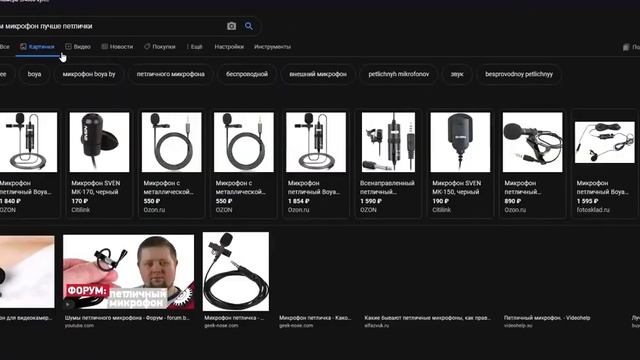Open the 550 ₽ OZON microphone image
The width and height of the screenshot is (640, 360).
click(244, 142)
